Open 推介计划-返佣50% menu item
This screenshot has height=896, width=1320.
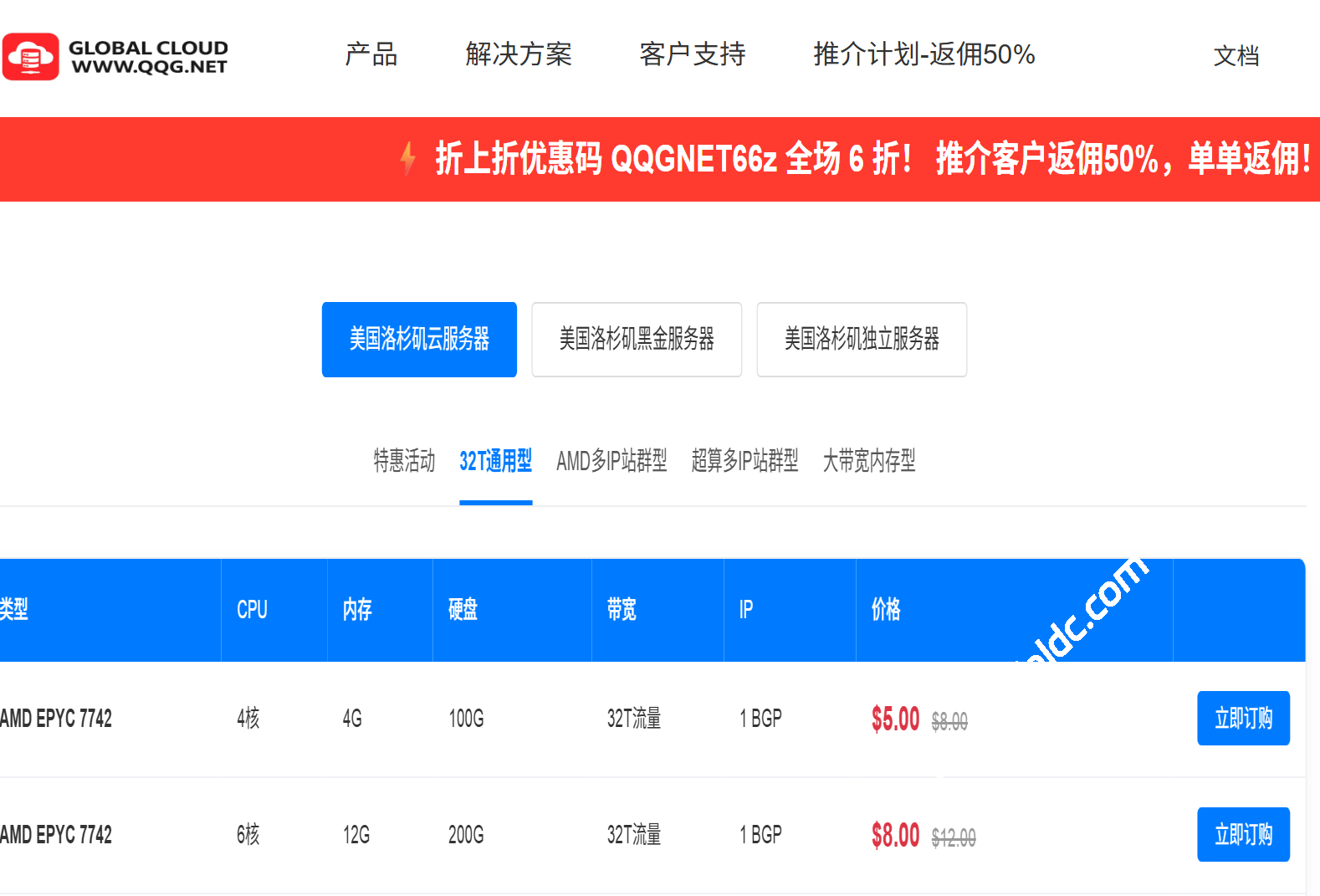(x=924, y=54)
